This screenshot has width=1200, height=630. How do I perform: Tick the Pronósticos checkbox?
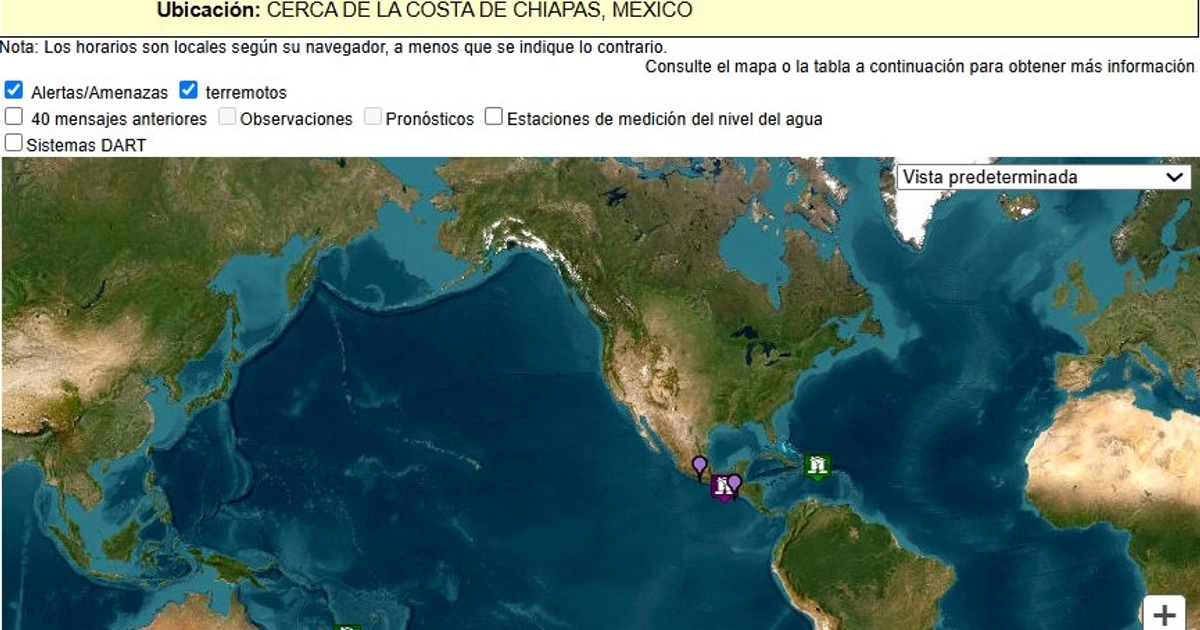373,117
